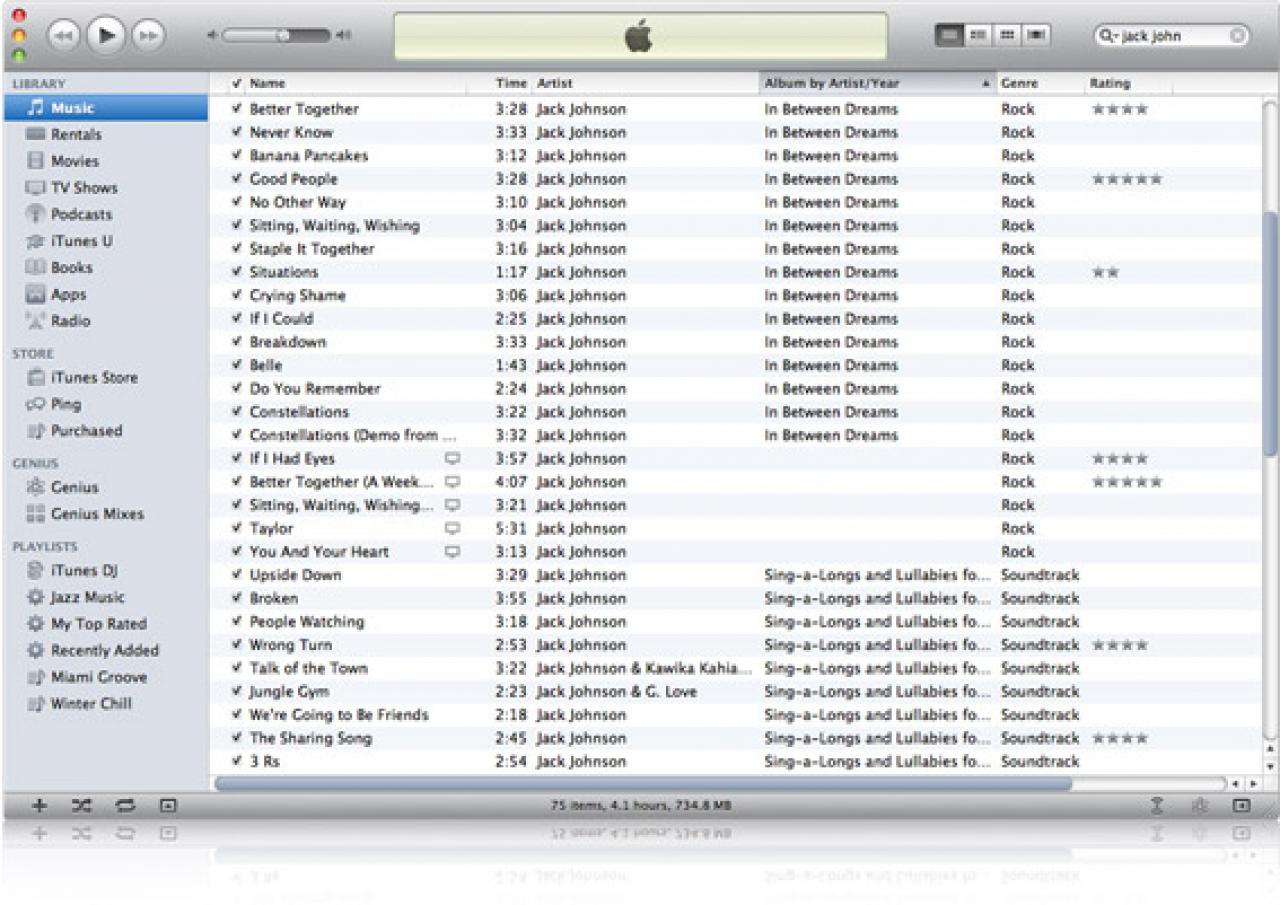Uncheck the Situations song checkbox
1280x905 pixels.
[236, 272]
